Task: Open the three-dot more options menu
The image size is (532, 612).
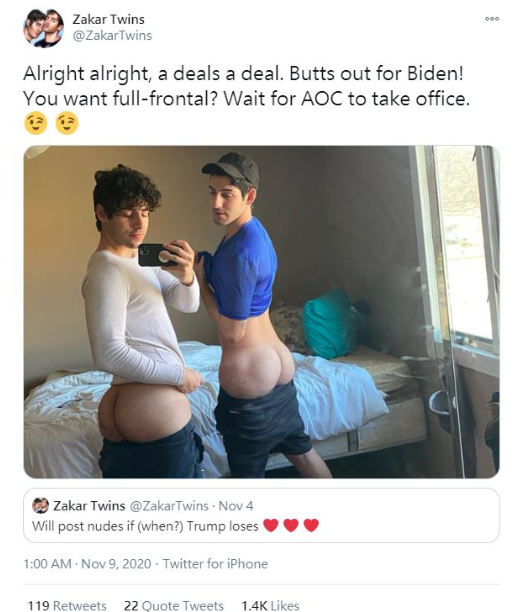Action: [492, 19]
